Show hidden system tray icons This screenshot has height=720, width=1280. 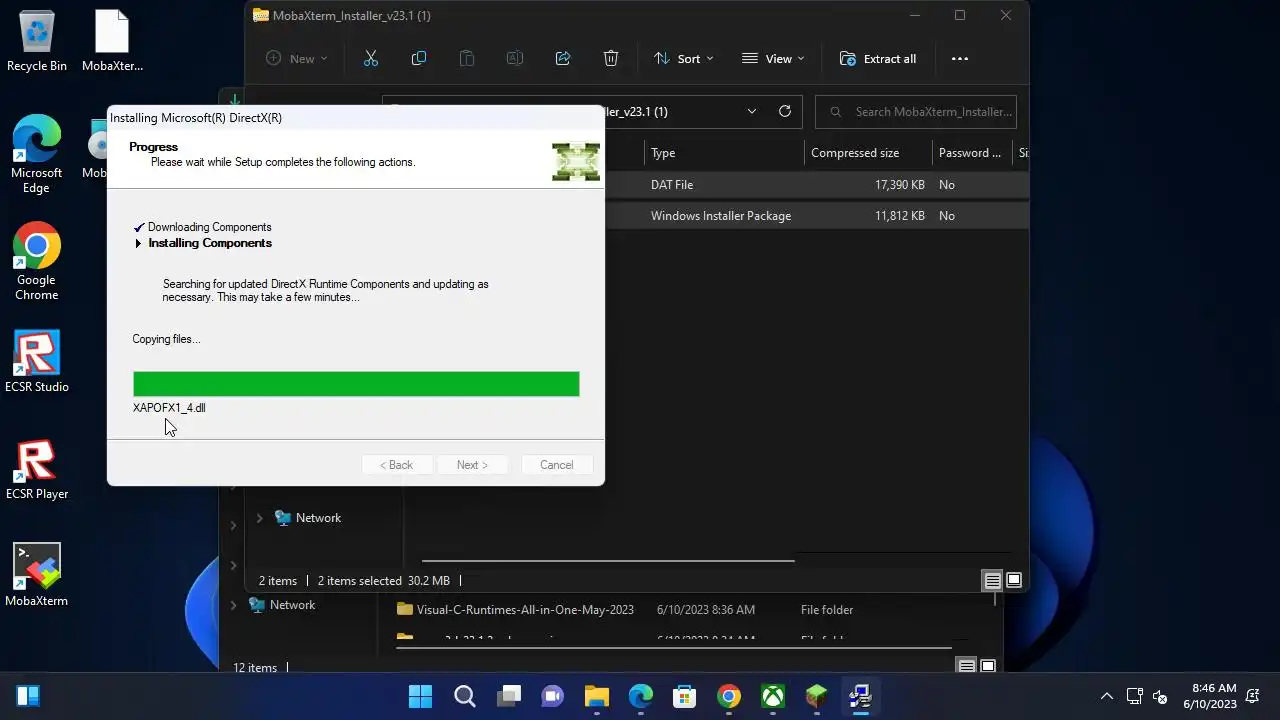pyautogui.click(x=1107, y=696)
